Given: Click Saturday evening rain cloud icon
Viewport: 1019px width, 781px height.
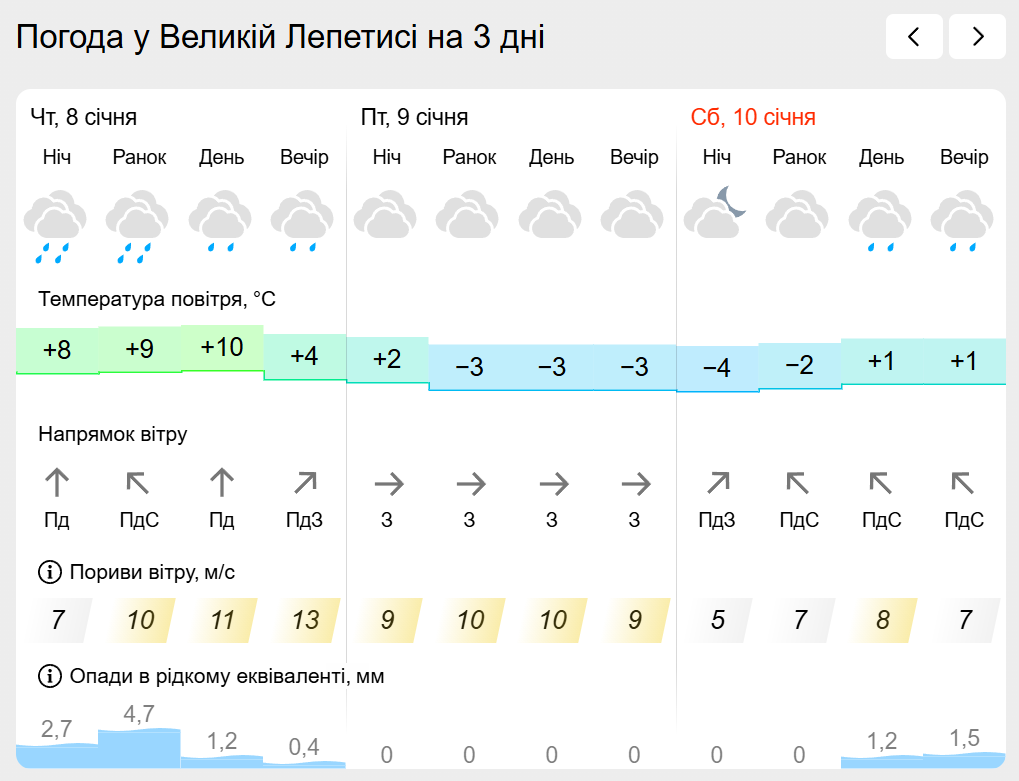Looking at the screenshot, I should click(x=963, y=224).
